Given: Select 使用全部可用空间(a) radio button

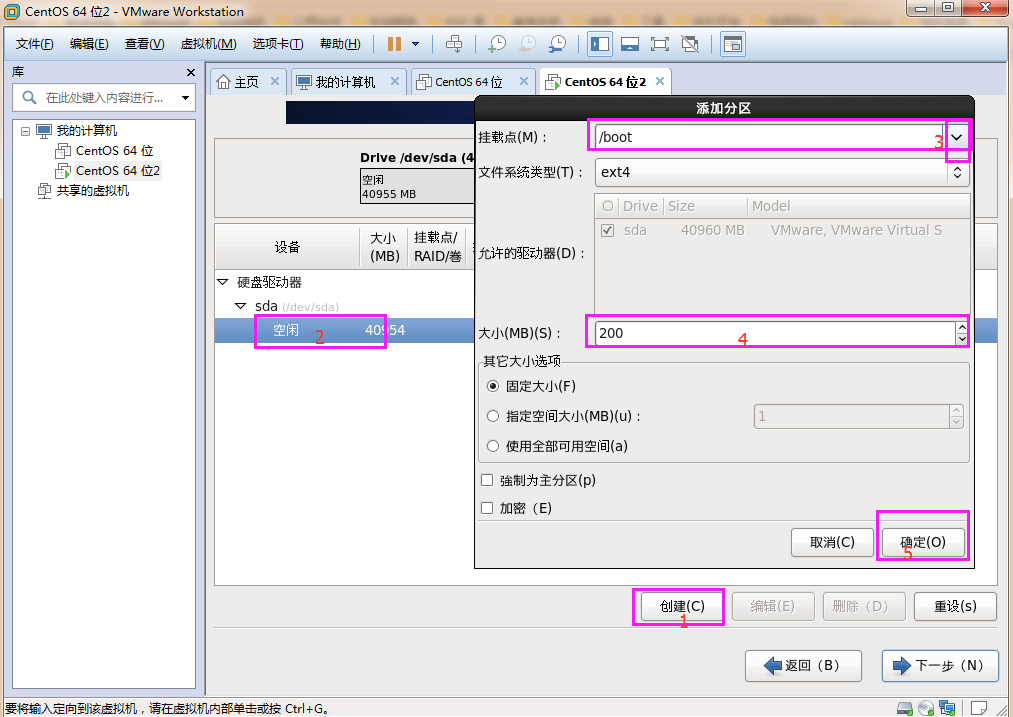Looking at the screenshot, I should tap(493, 446).
